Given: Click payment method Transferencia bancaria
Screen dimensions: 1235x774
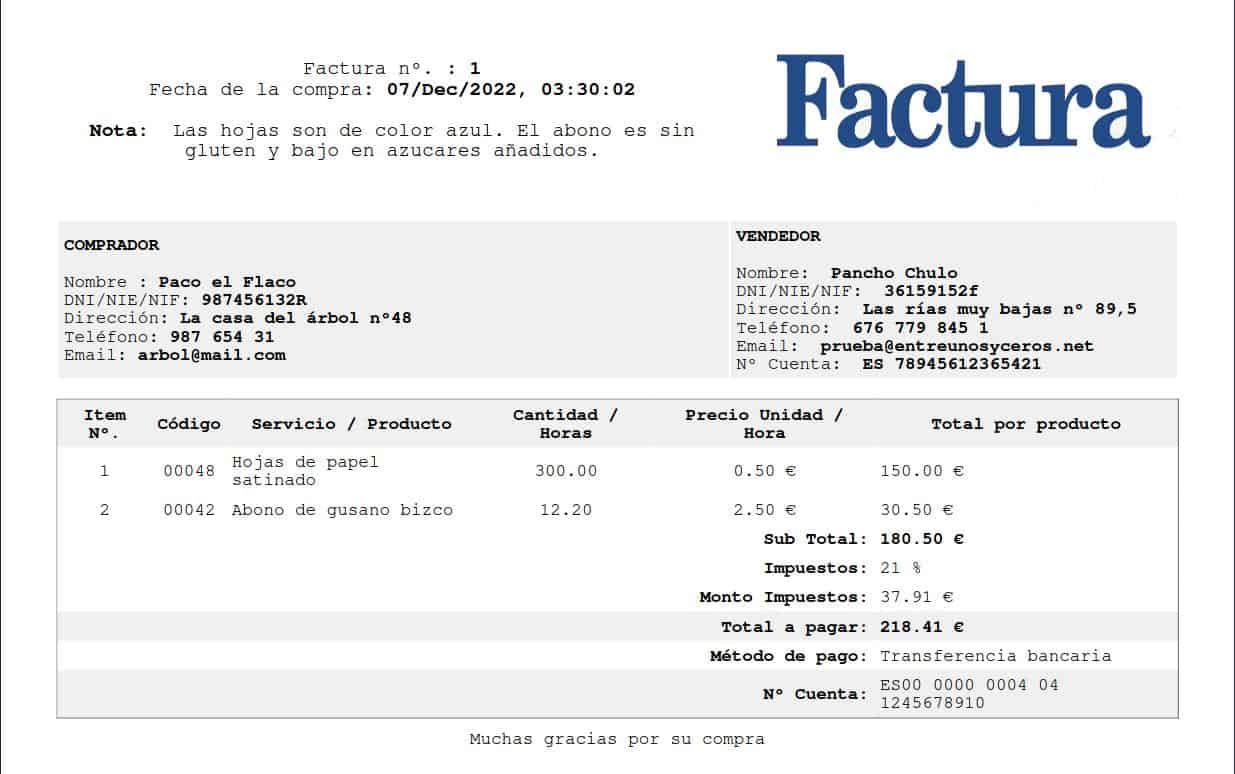Looking at the screenshot, I should point(994,656).
